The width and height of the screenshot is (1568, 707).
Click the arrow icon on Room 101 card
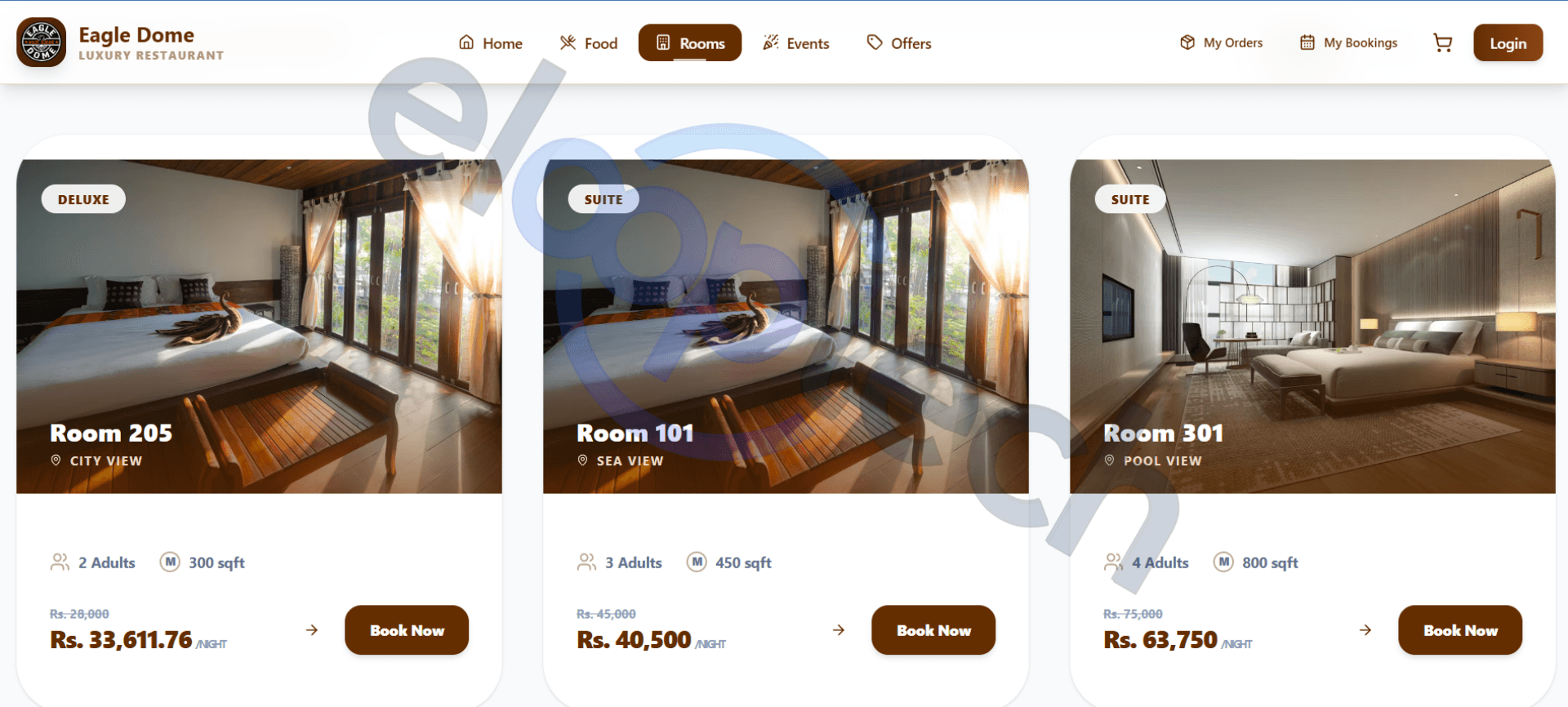click(x=839, y=630)
